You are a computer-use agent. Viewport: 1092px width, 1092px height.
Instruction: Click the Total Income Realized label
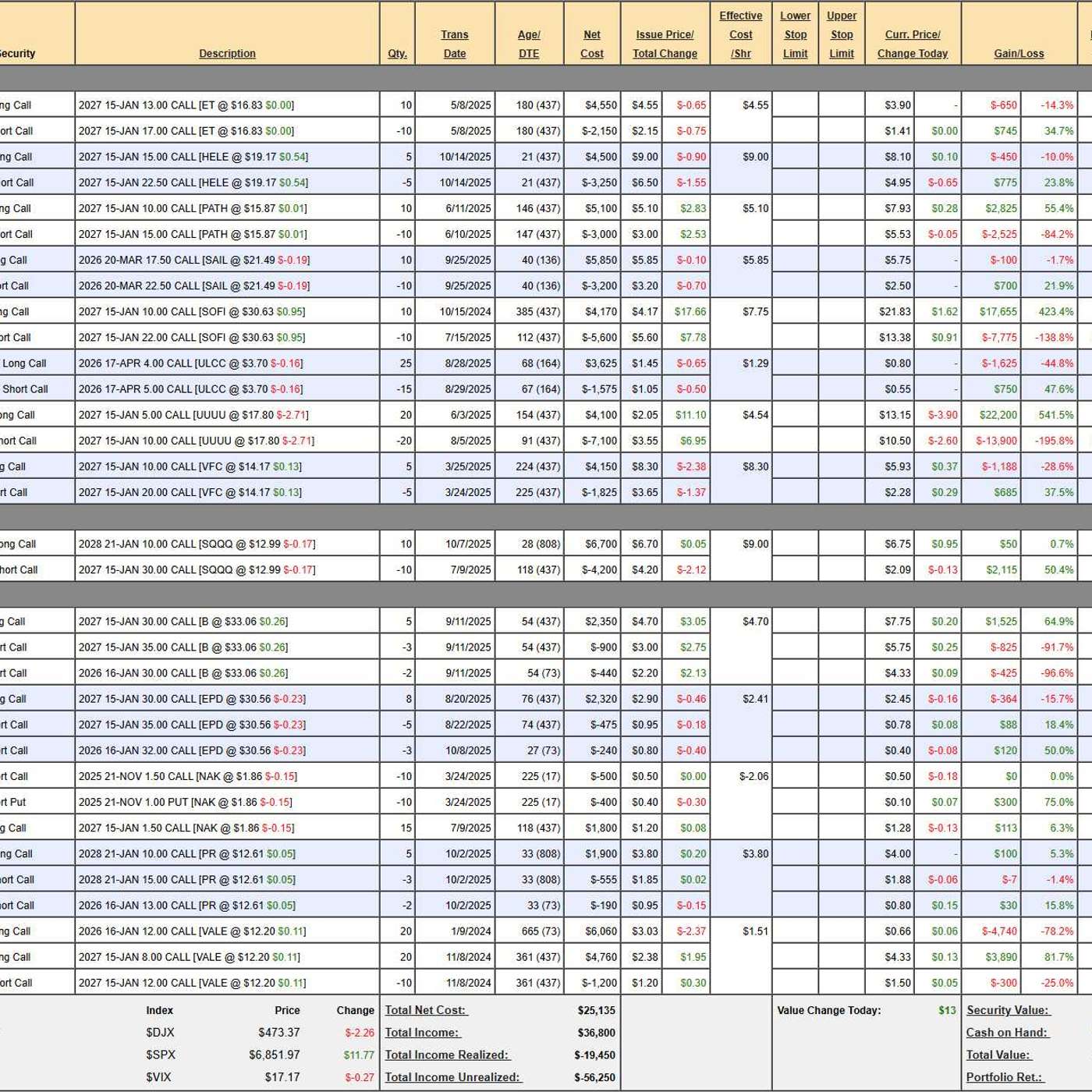(x=447, y=1055)
